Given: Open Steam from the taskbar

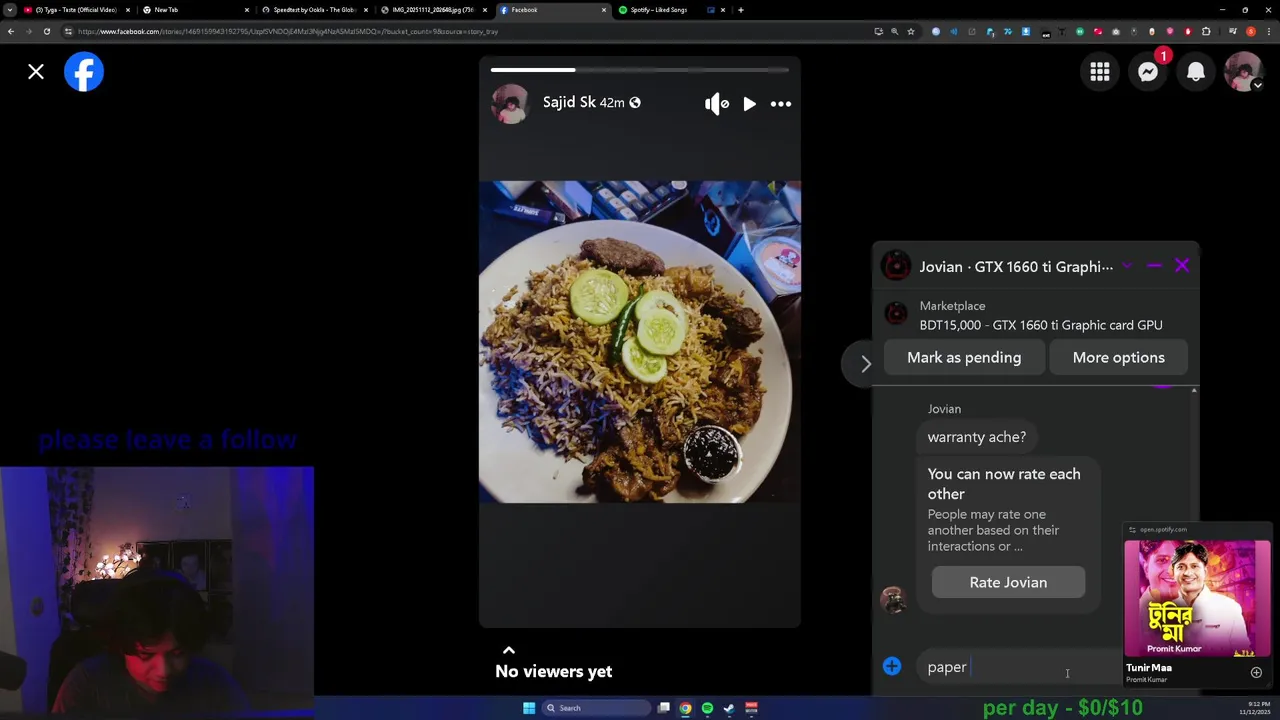Looking at the screenshot, I should pos(729,708).
